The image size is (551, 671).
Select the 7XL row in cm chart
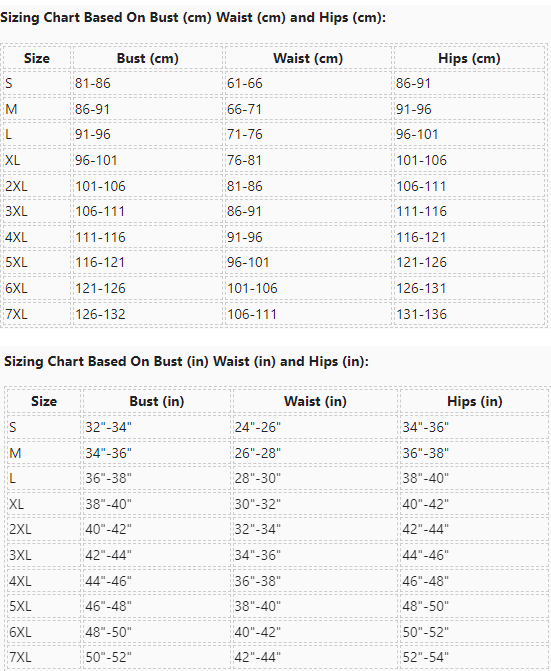(274, 314)
